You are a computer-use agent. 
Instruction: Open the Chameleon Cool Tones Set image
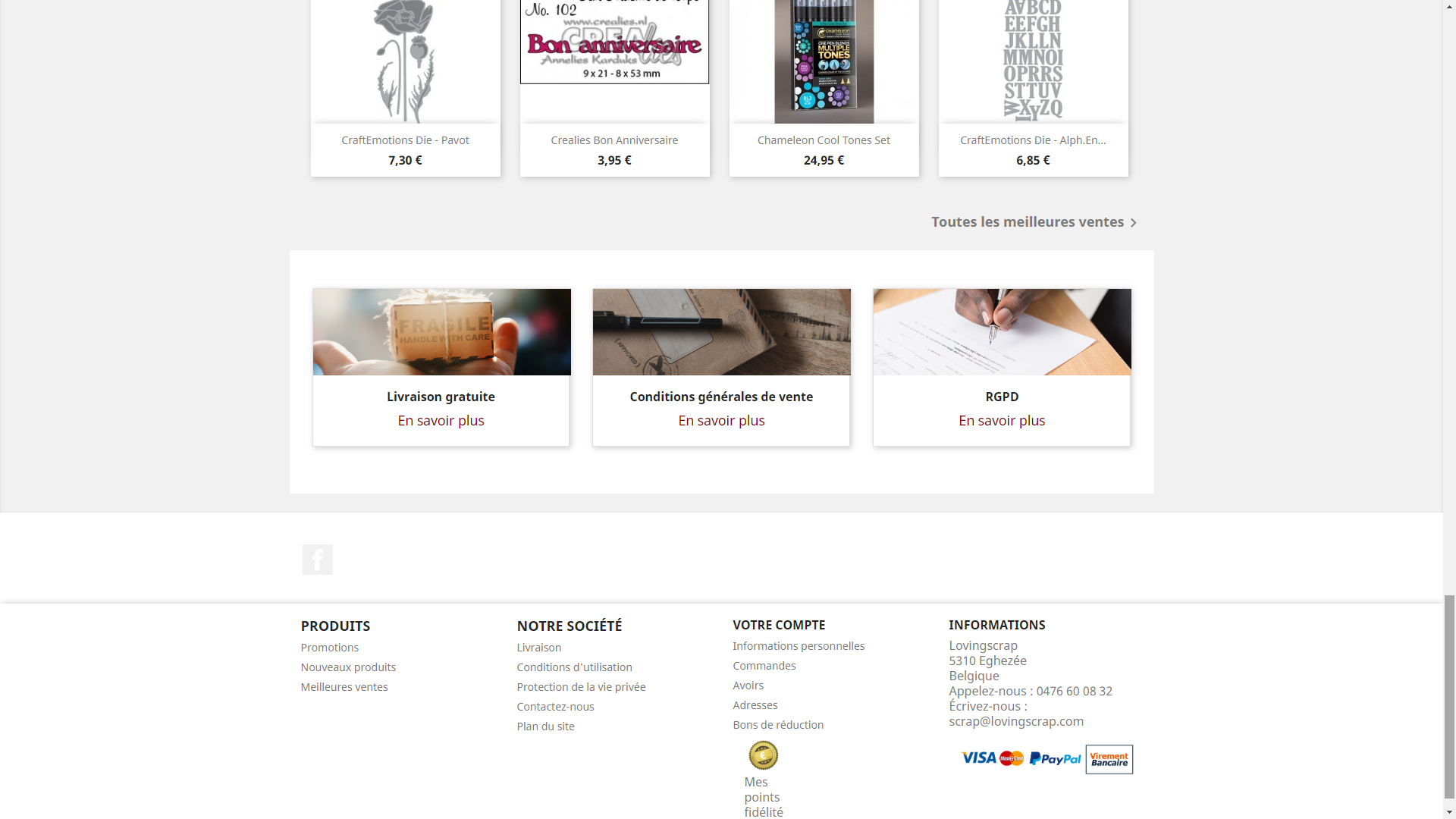[x=824, y=61]
